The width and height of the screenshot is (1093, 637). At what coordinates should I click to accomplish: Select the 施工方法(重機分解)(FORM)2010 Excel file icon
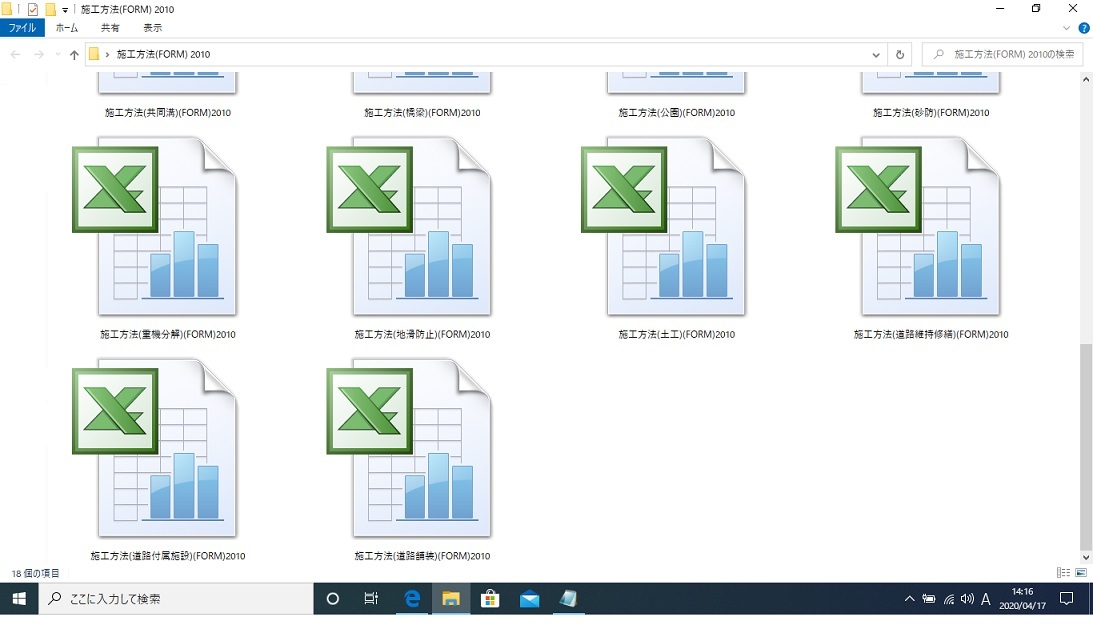155,227
